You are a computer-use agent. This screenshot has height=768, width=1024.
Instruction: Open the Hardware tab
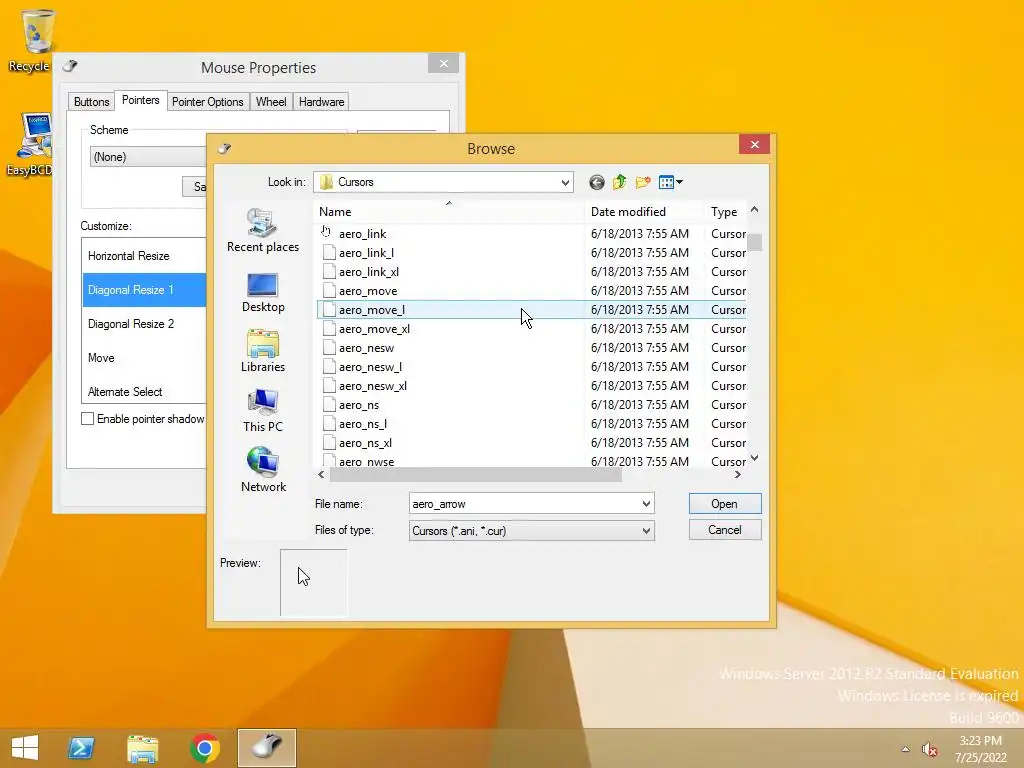(321, 102)
